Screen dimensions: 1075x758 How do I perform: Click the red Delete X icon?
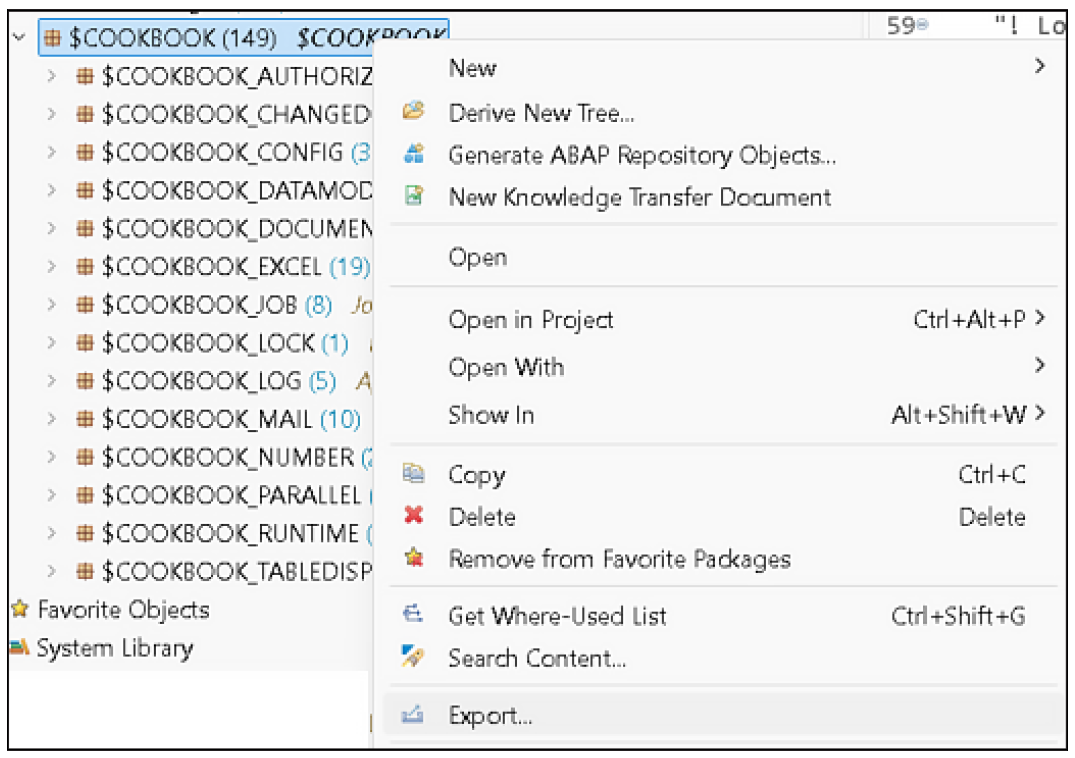[413, 515]
